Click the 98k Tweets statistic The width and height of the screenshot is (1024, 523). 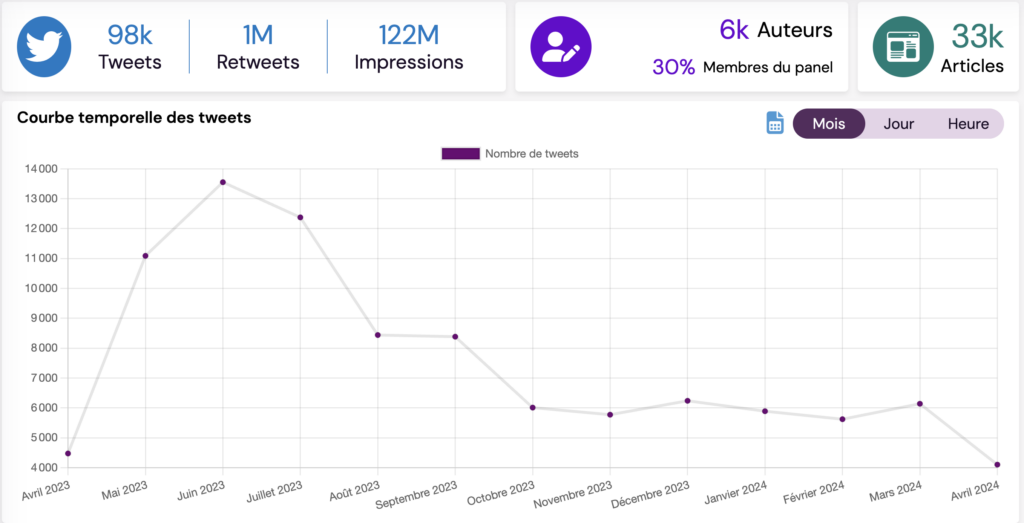pyautogui.click(x=130, y=48)
